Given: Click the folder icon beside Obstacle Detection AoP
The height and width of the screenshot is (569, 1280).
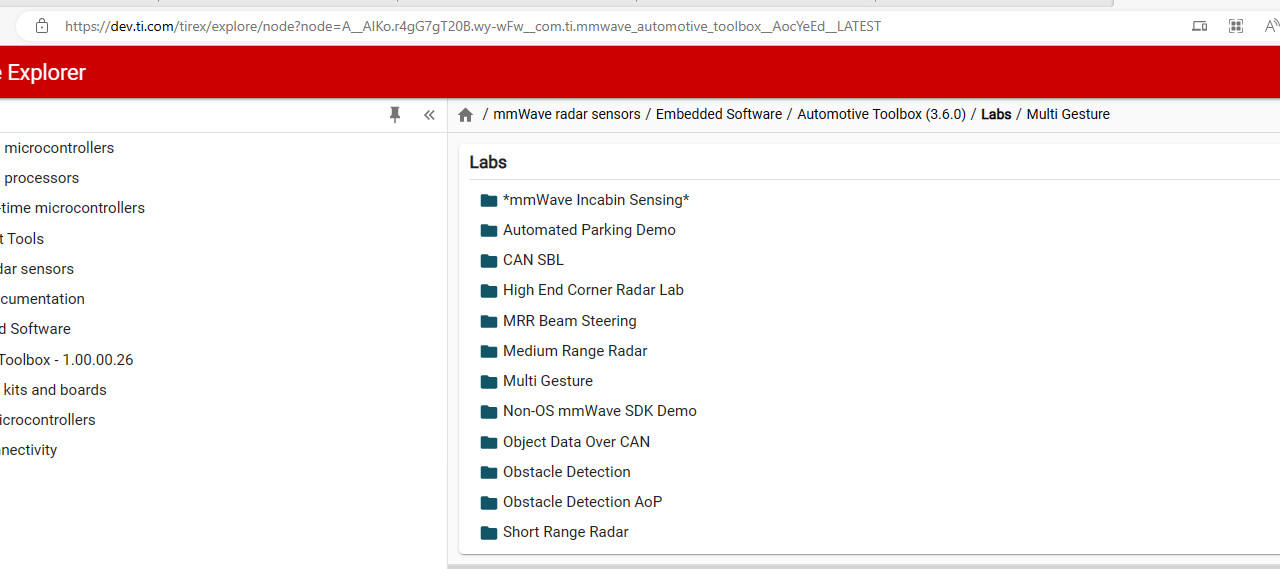Looking at the screenshot, I should pos(489,502).
